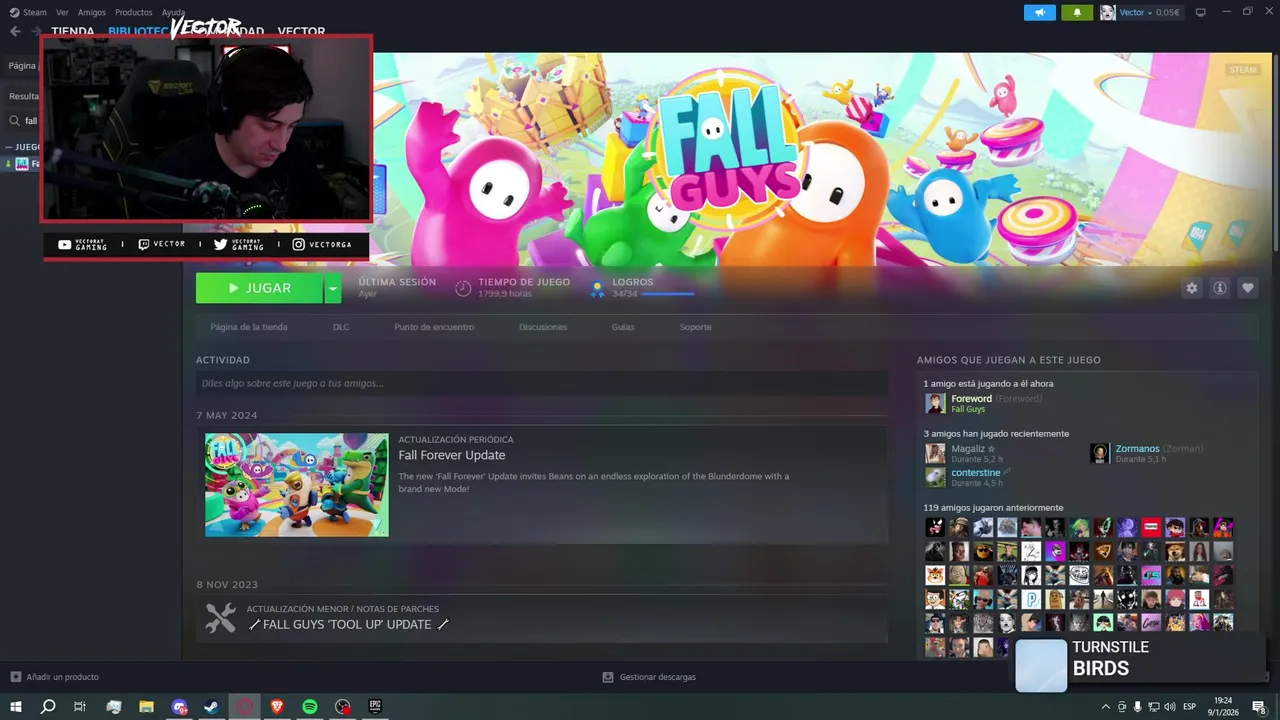Open the Fall Forever Update title
This screenshot has height=720, width=1280.
pyautogui.click(x=452, y=455)
